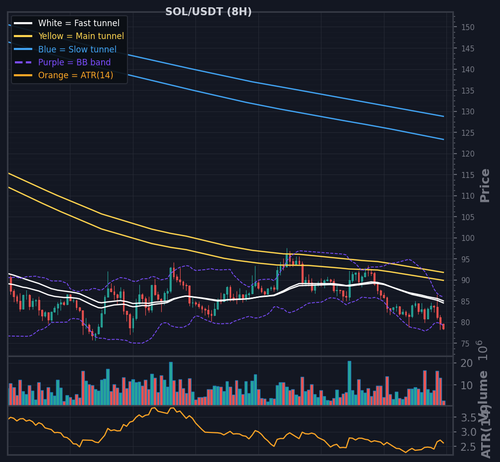Click the purple dashed line sample in legend

tap(23, 62)
